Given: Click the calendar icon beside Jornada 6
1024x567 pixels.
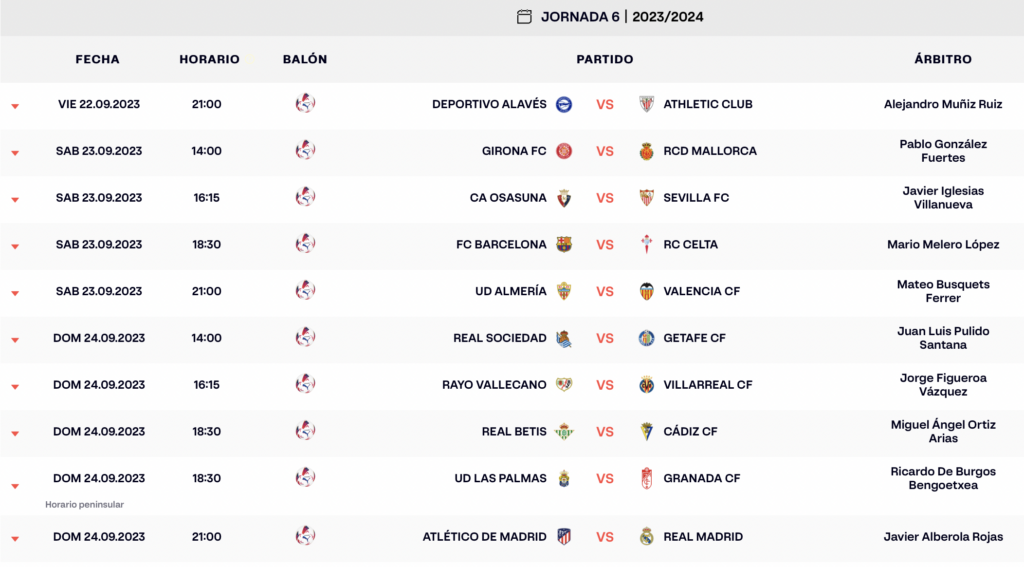Looking at the screenshot, I should pyautogui.click(x=524, y=17).
